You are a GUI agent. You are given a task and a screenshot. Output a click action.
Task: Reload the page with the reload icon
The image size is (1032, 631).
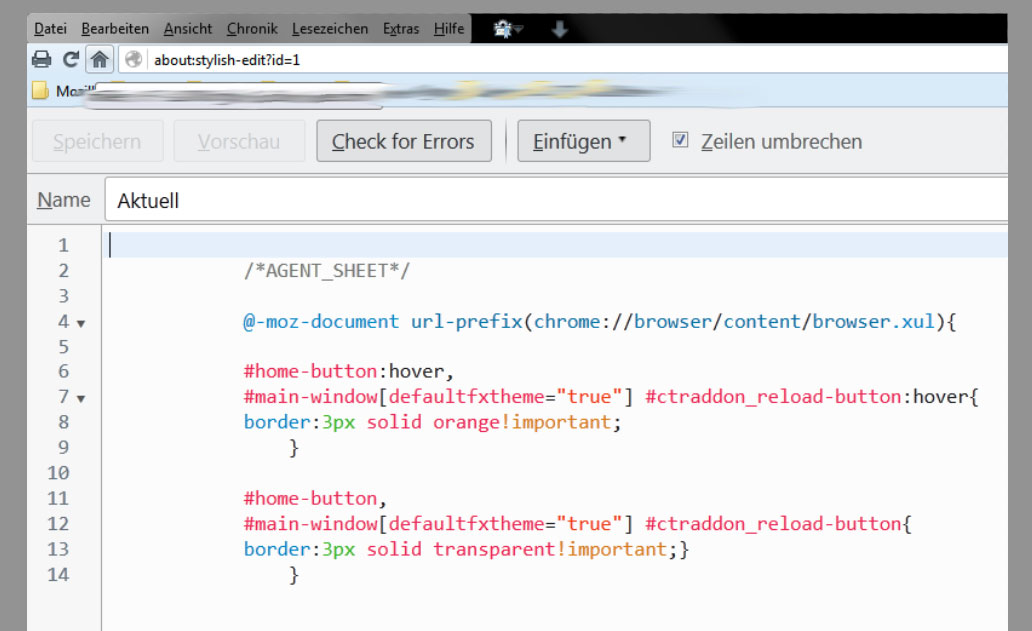click(71, 60)
